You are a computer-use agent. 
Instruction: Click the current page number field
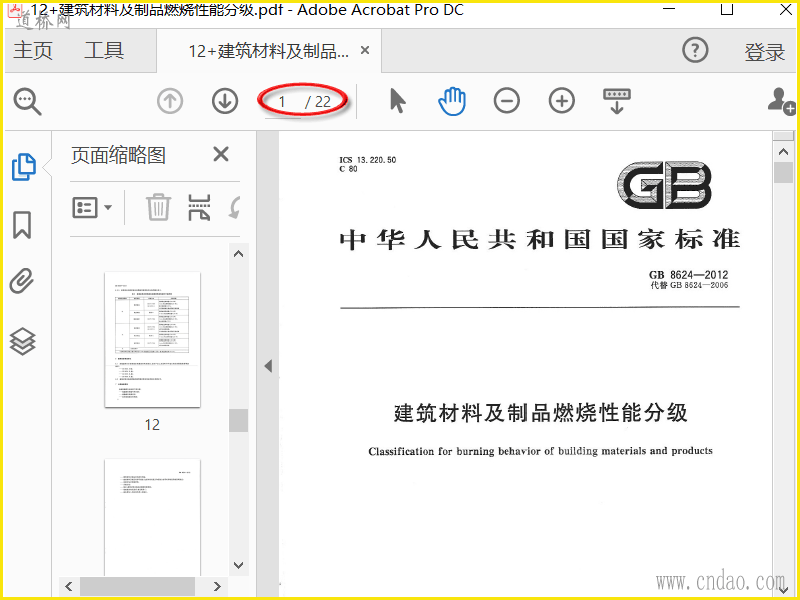click(282, 102)
